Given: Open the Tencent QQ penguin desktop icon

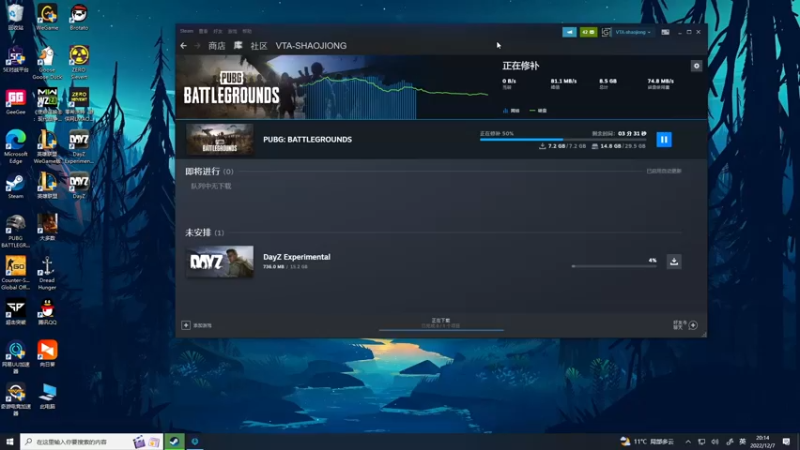Looking at the screenshot, I should (x=47, y=312).
